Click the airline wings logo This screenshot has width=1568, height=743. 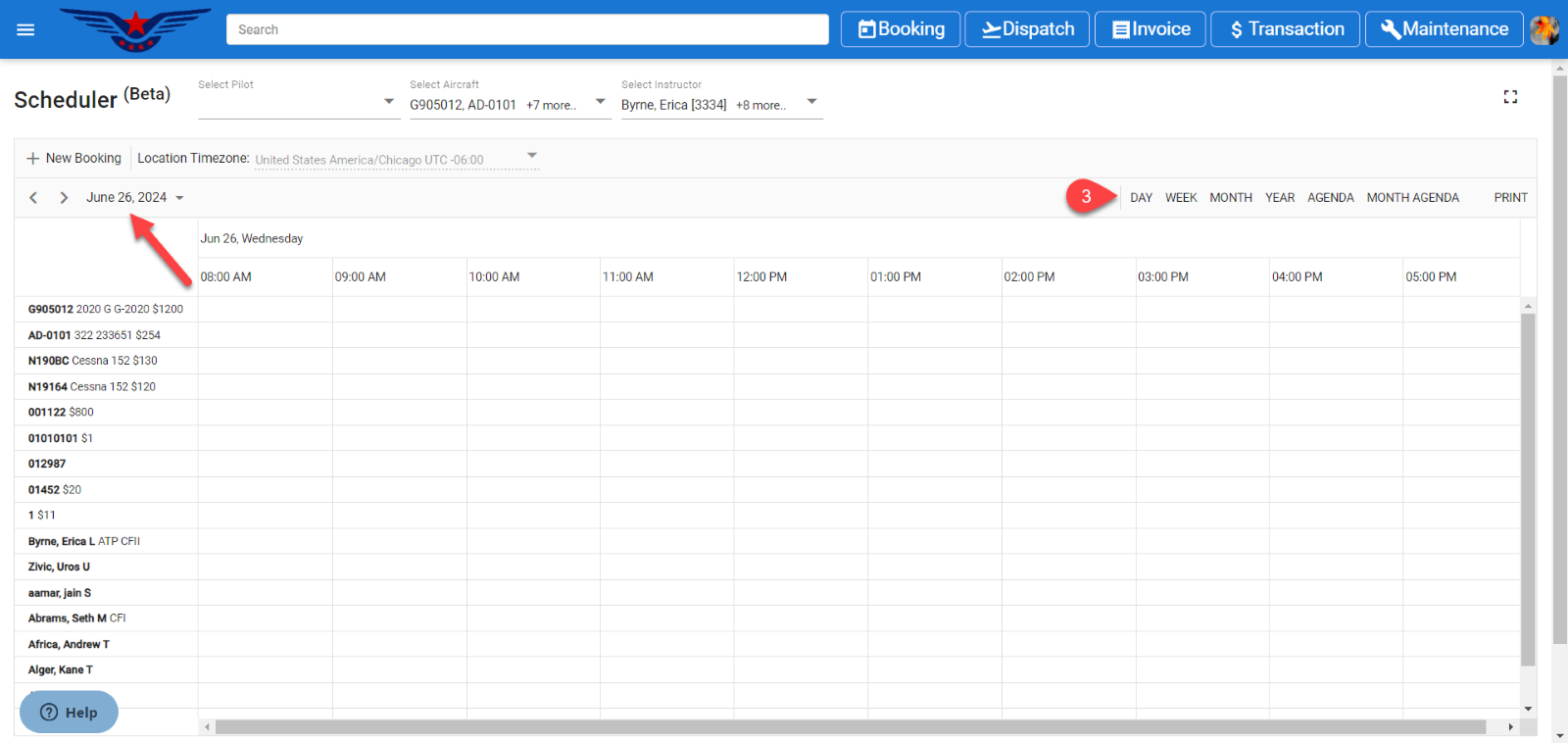coord(135,29)
